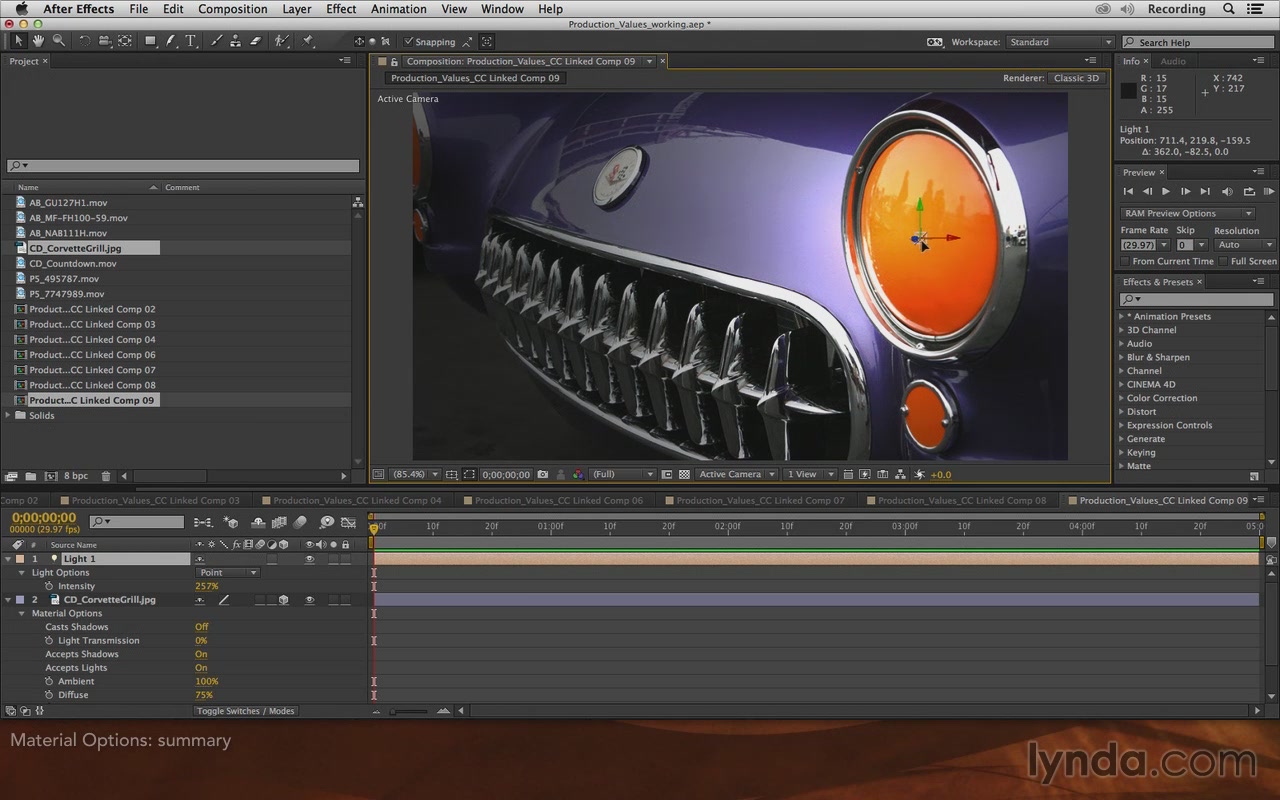Click the Reset Exposure icon
1280x800 pixels.
[x=917, y=474]
